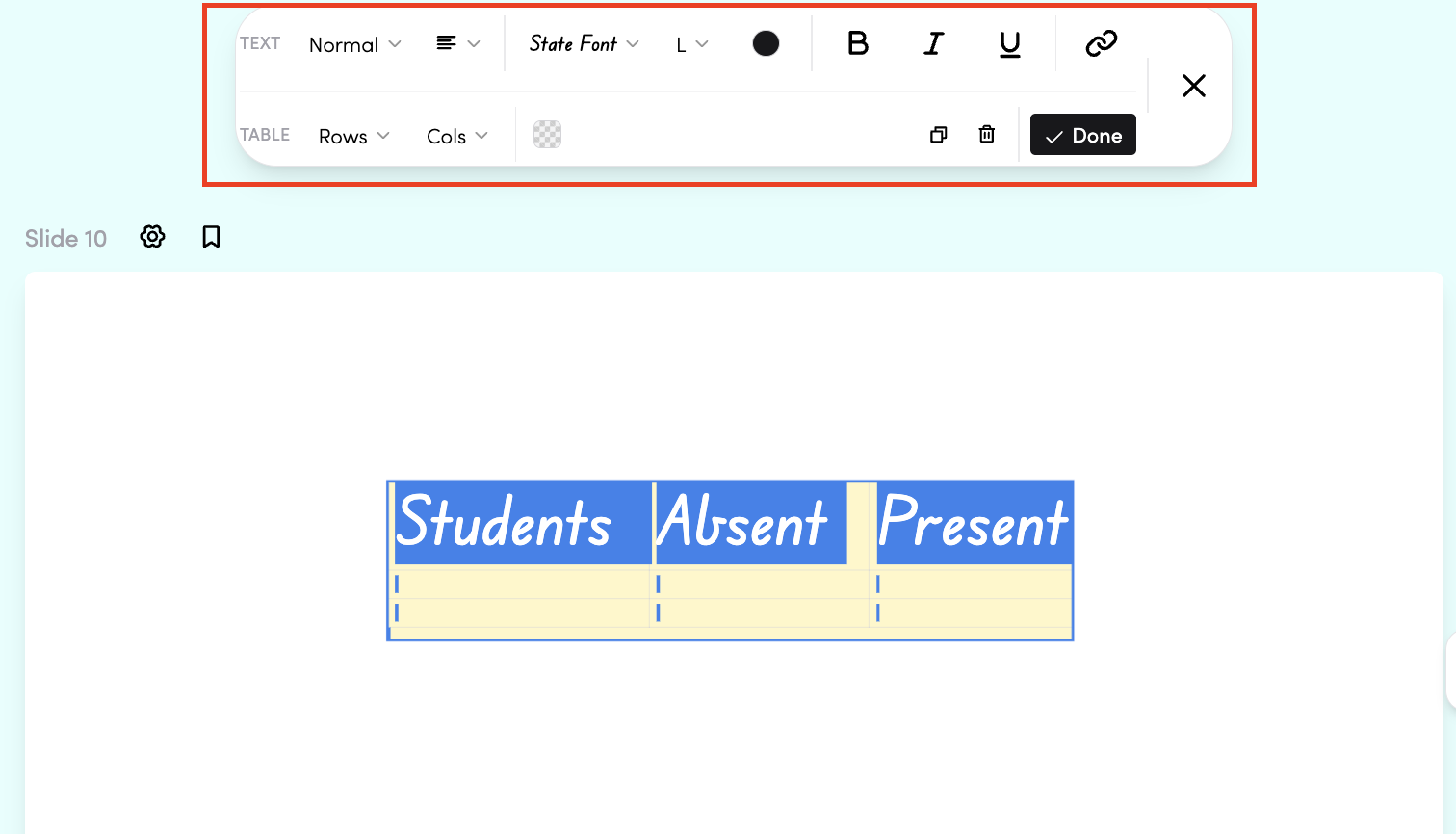The height and width of the screenshot is (834, 1456).
Task: Bookmark Slide 10
Action: click(211, 237)
